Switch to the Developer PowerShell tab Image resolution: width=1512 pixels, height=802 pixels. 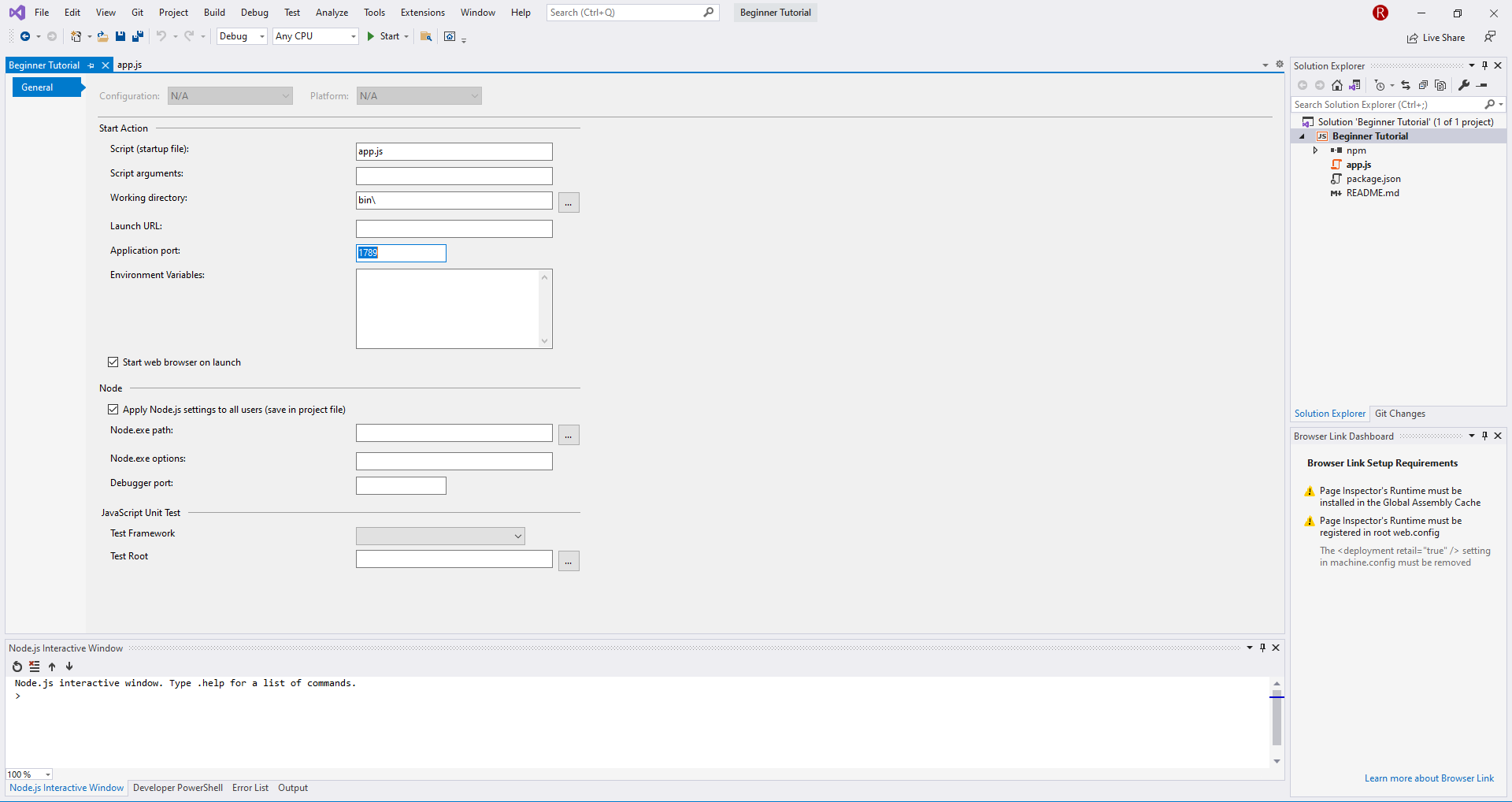[178, 788]
